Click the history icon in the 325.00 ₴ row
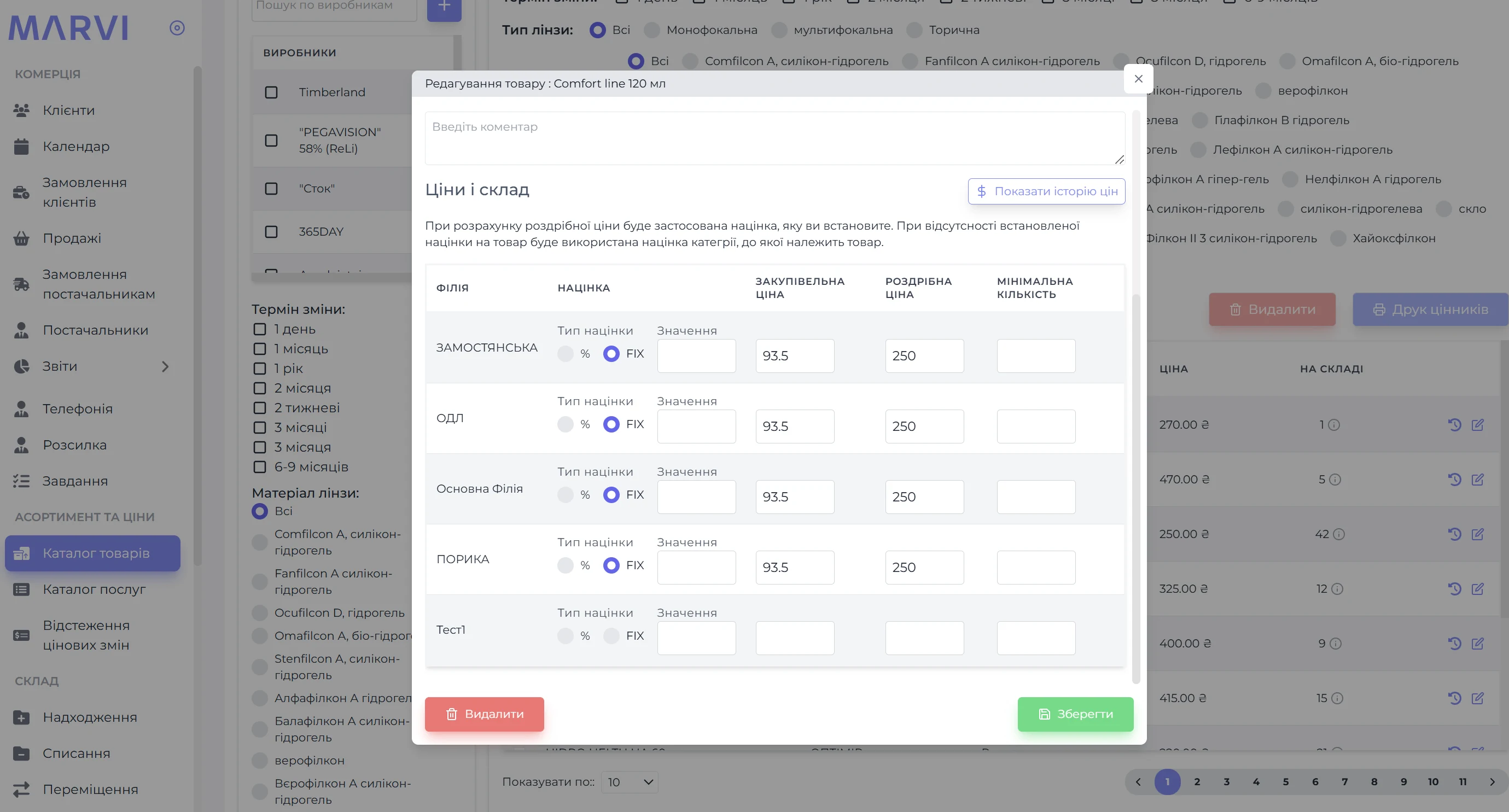This screenshot has width=1509, height=812. (x=1454, y=589)
